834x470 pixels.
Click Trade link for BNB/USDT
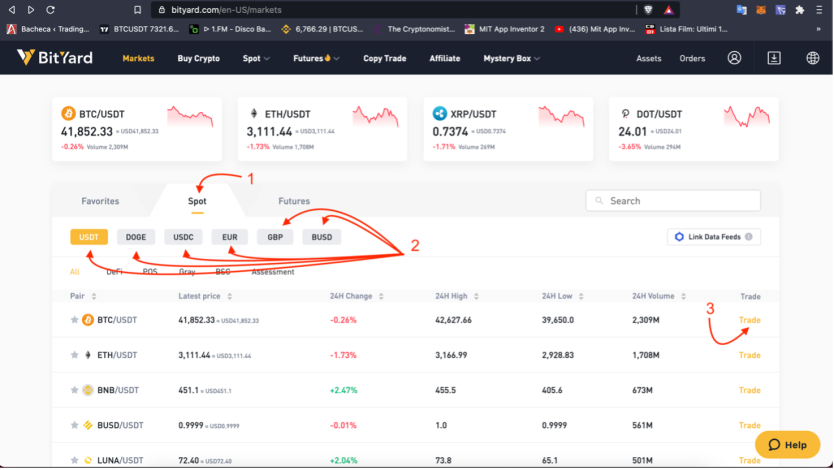tap(749, 390)
